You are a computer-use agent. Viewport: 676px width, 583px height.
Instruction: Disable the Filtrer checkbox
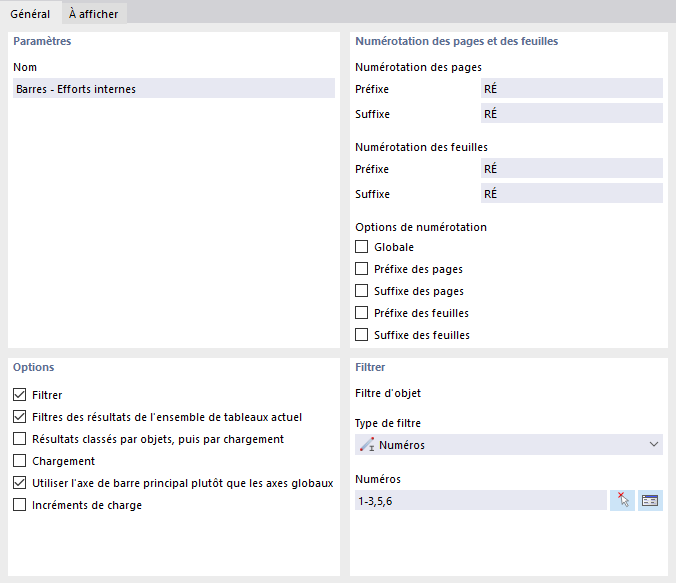20,395
